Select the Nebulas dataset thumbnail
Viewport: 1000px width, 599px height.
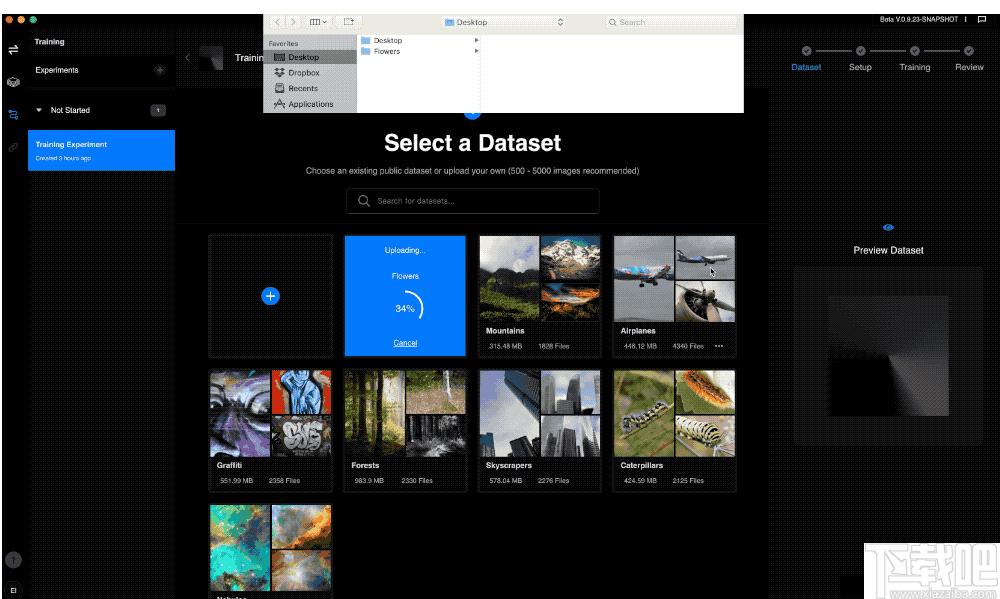(x=270, y=548)
